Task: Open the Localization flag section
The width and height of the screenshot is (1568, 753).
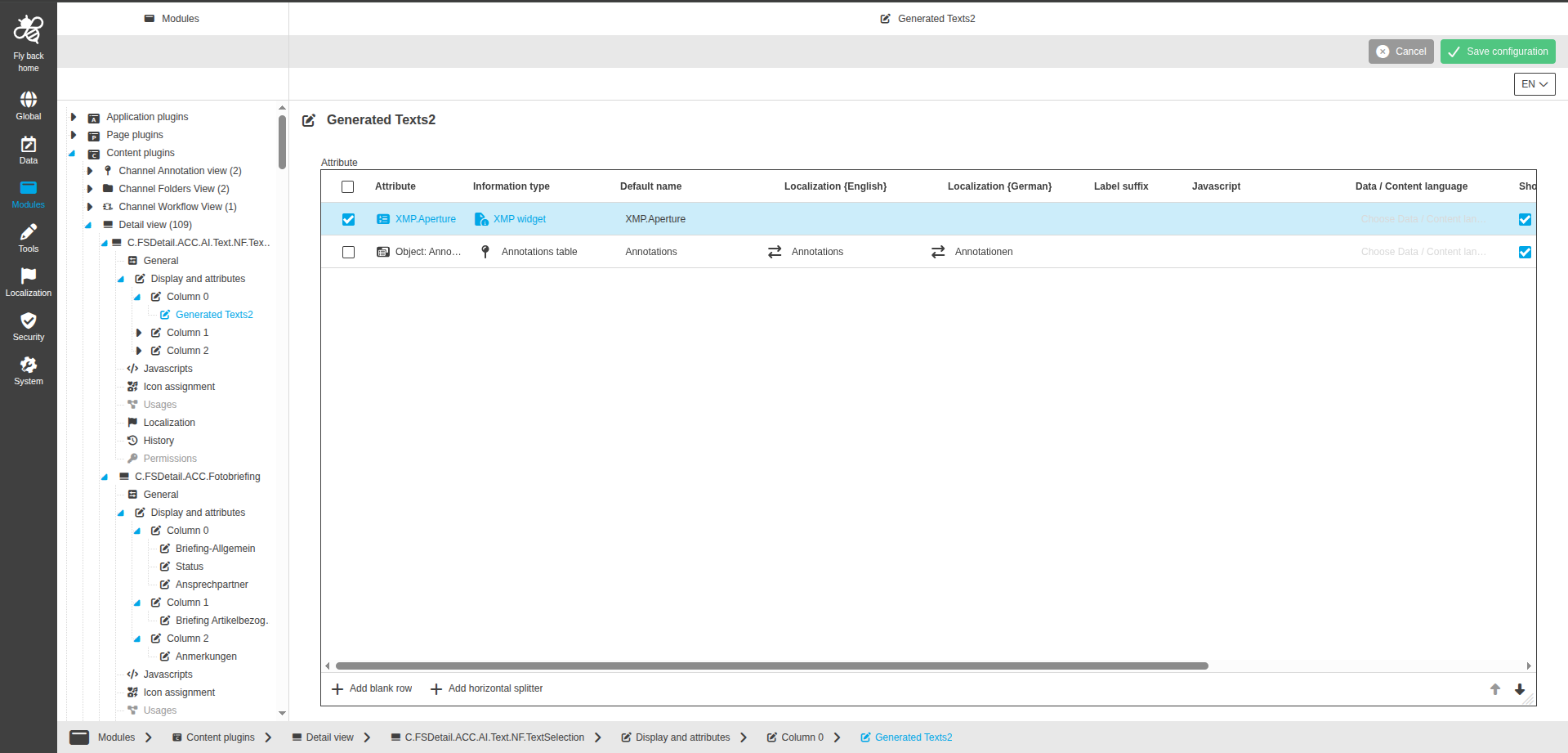Action: tap(28, 283)
